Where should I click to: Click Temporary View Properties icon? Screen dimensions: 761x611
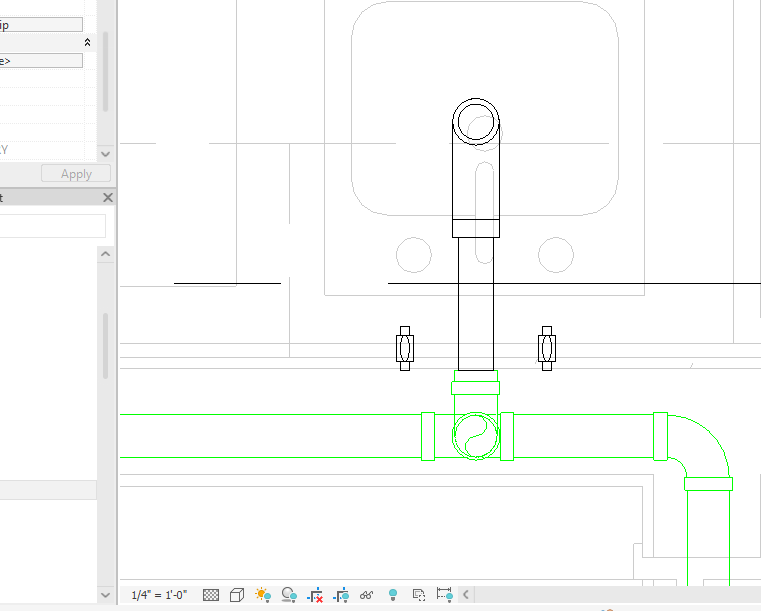[x=419, y=595]
